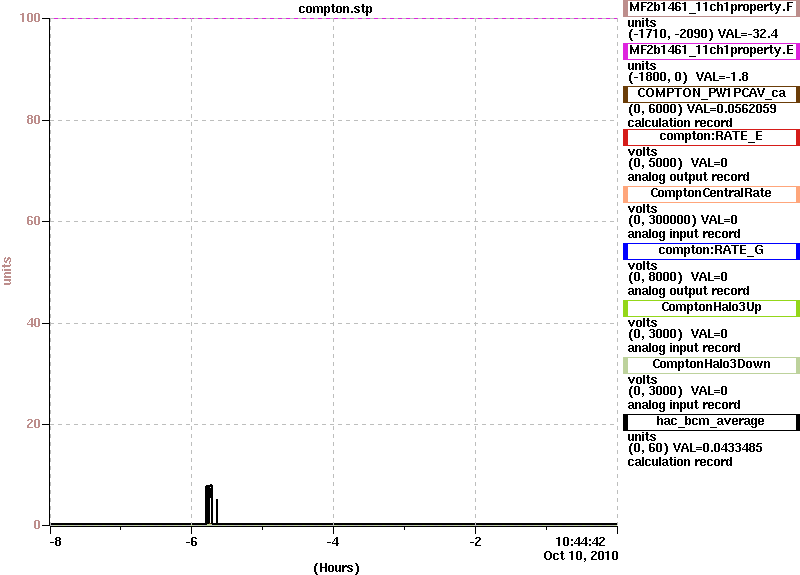Click the 80 y-axis tick label
Screen dimensions: 800x575
[33, 120]
